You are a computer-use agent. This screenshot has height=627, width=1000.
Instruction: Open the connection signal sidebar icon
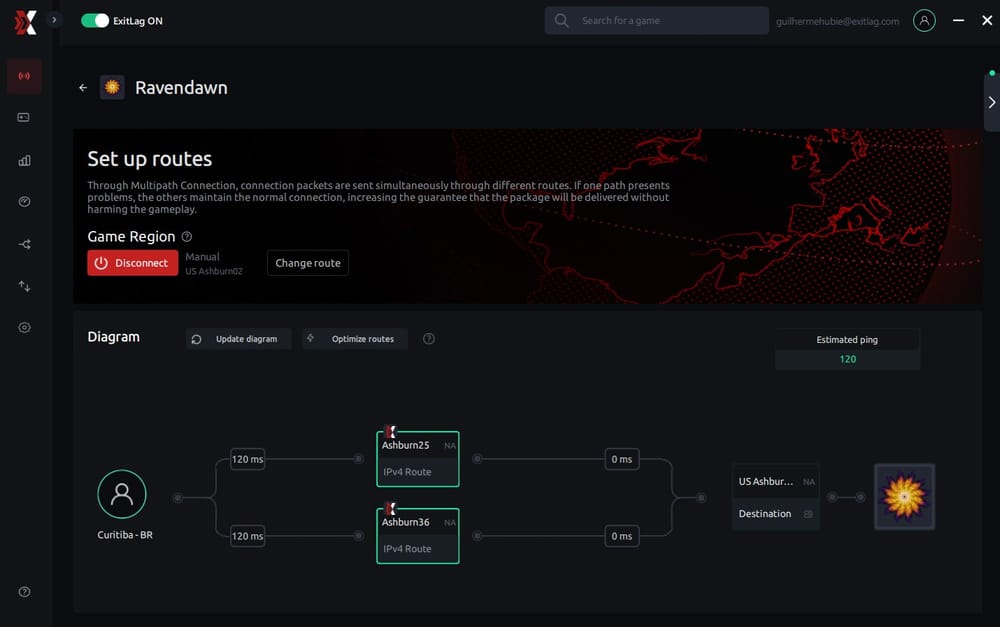click(x=24, y=76)
